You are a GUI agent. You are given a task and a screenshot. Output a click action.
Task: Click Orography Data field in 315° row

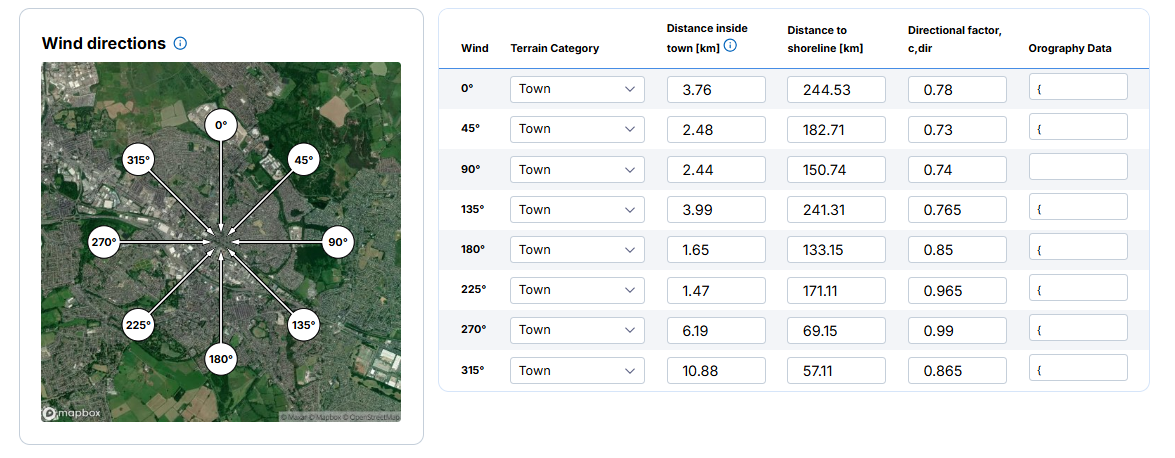coord(1078,367)
